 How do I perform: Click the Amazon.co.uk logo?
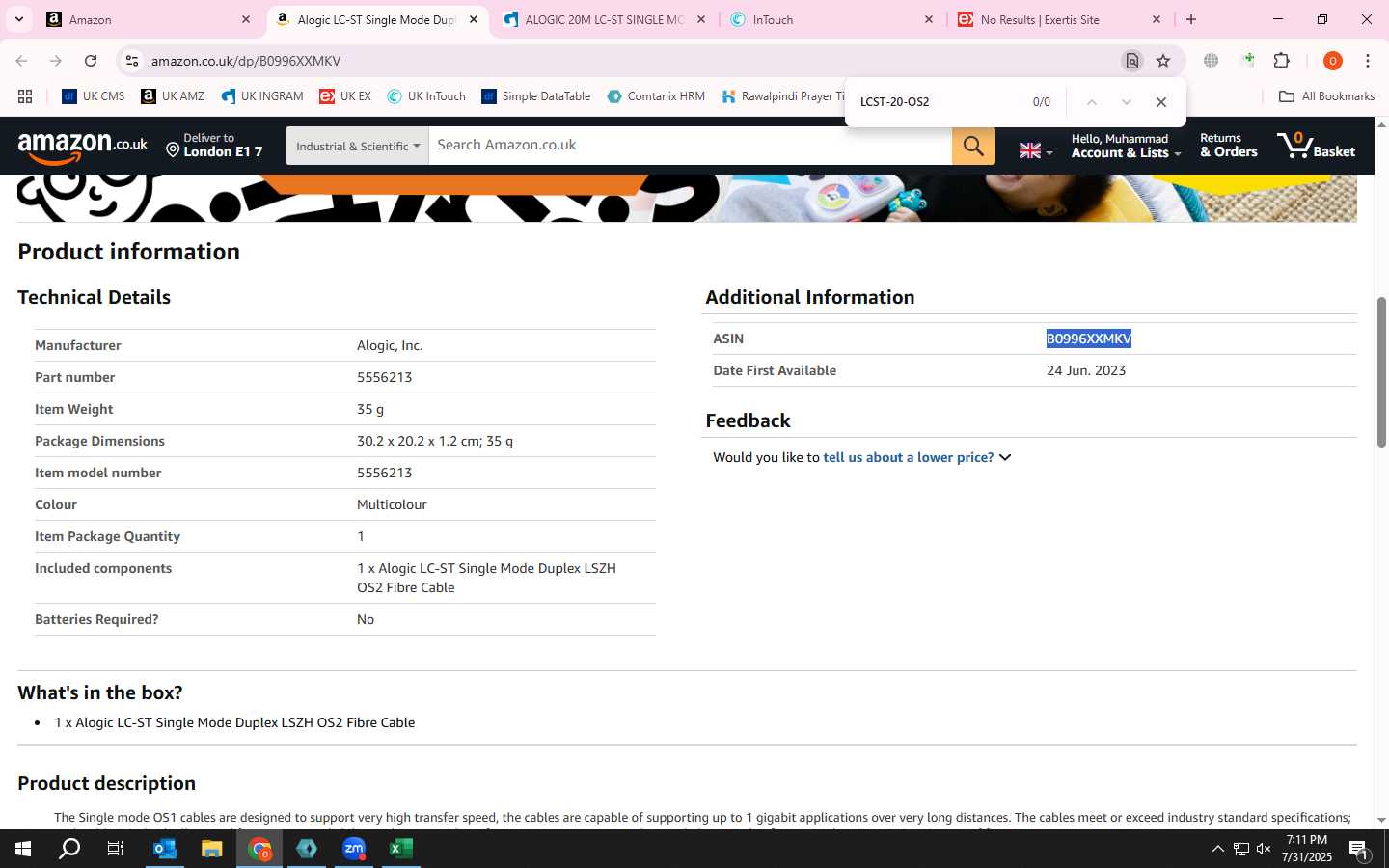(82, 146)
